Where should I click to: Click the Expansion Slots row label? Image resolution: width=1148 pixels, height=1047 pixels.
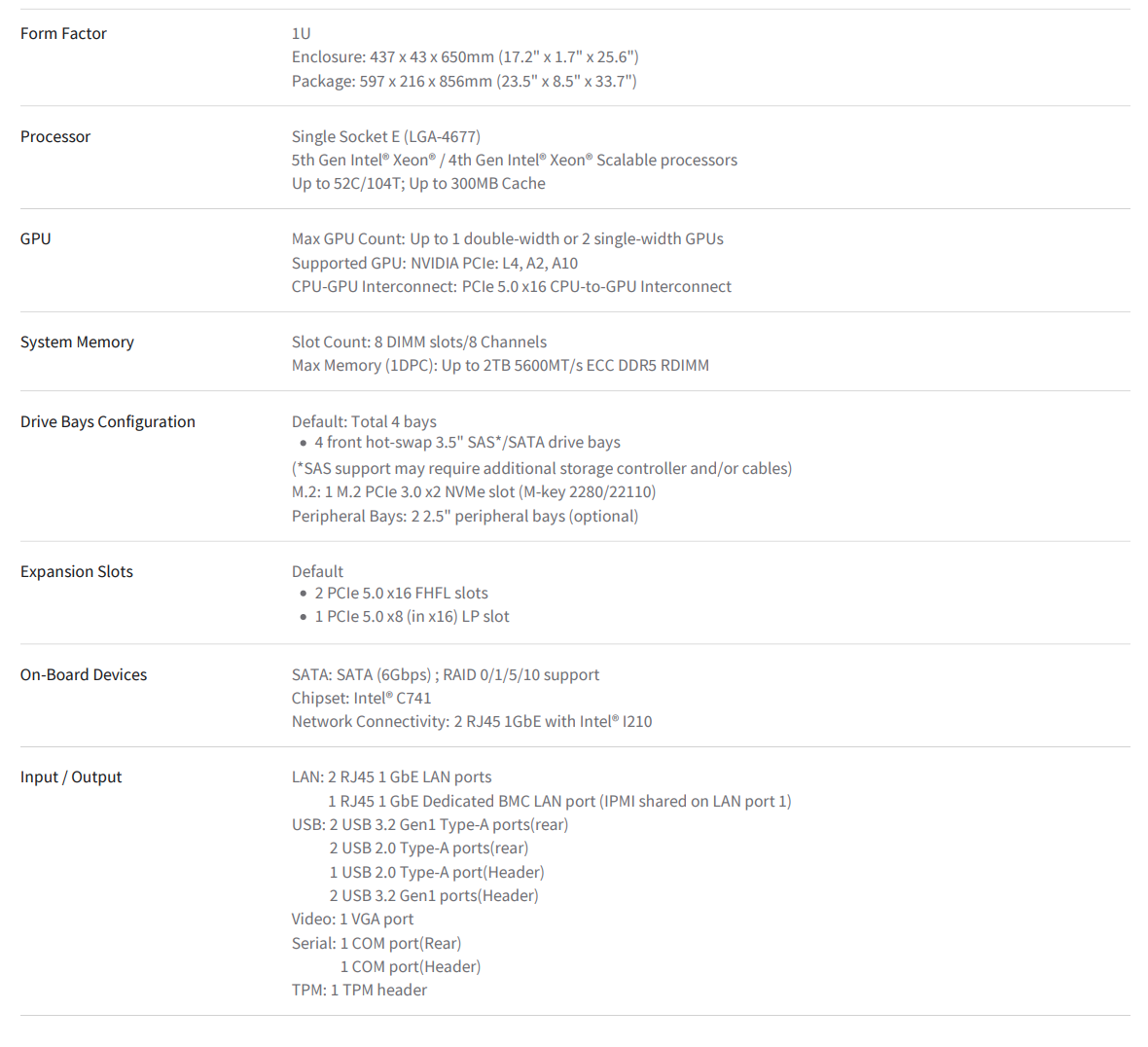point(76,572)
